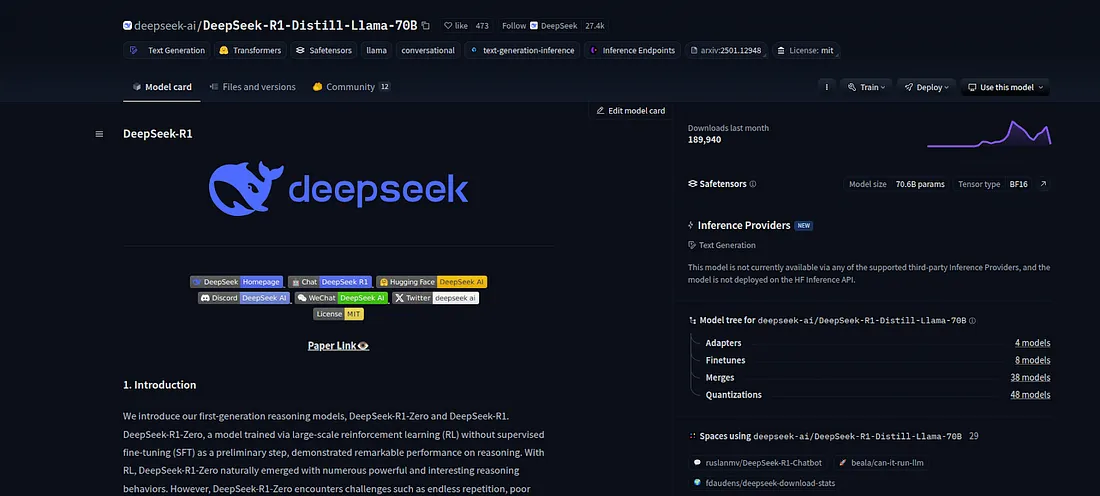Open the DeepSeek-R1-Distill-Llama-70B title link

tap(310, 26)
